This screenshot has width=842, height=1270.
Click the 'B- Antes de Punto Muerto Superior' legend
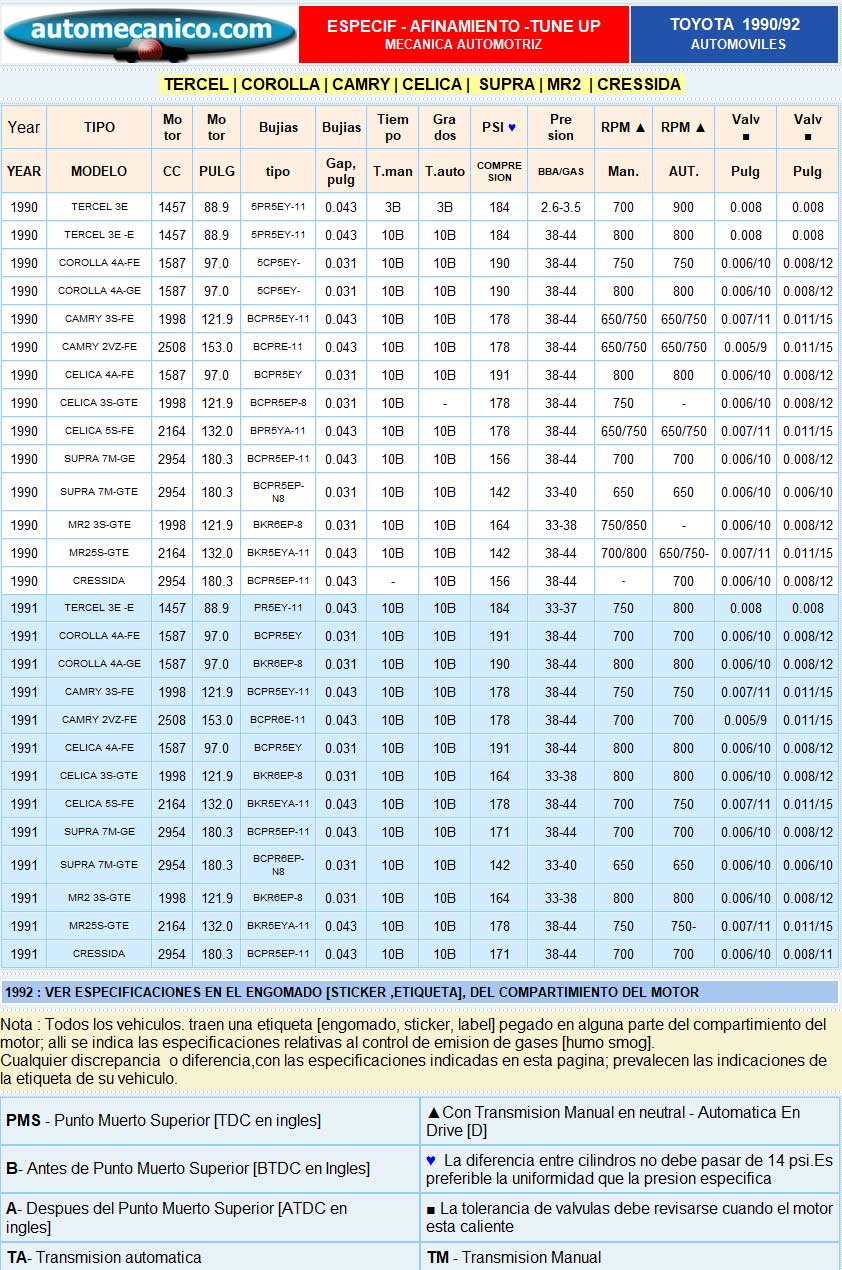click(x=210, y=1169)
